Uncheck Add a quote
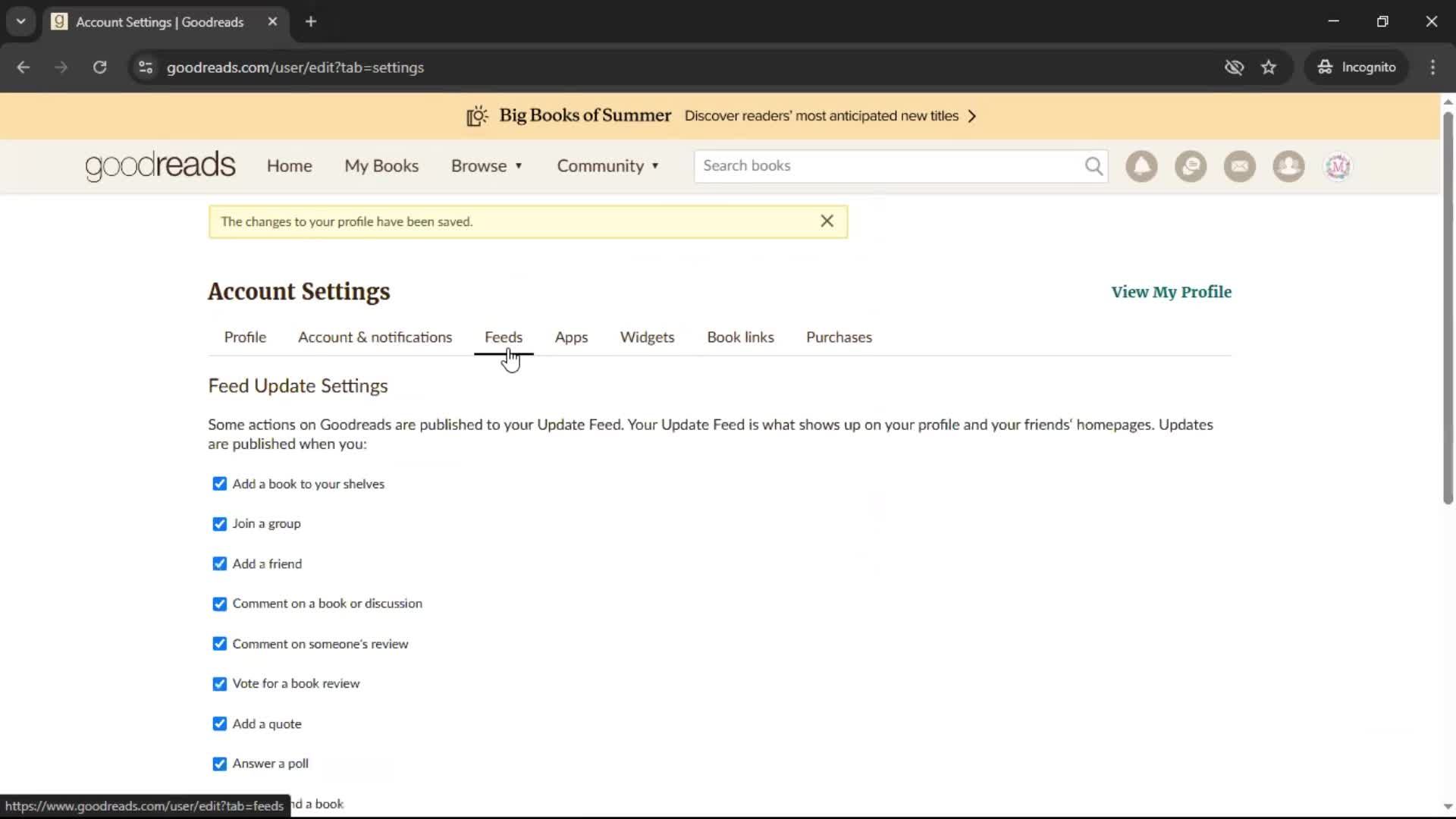1456x819 pixels. click(220, 723)
